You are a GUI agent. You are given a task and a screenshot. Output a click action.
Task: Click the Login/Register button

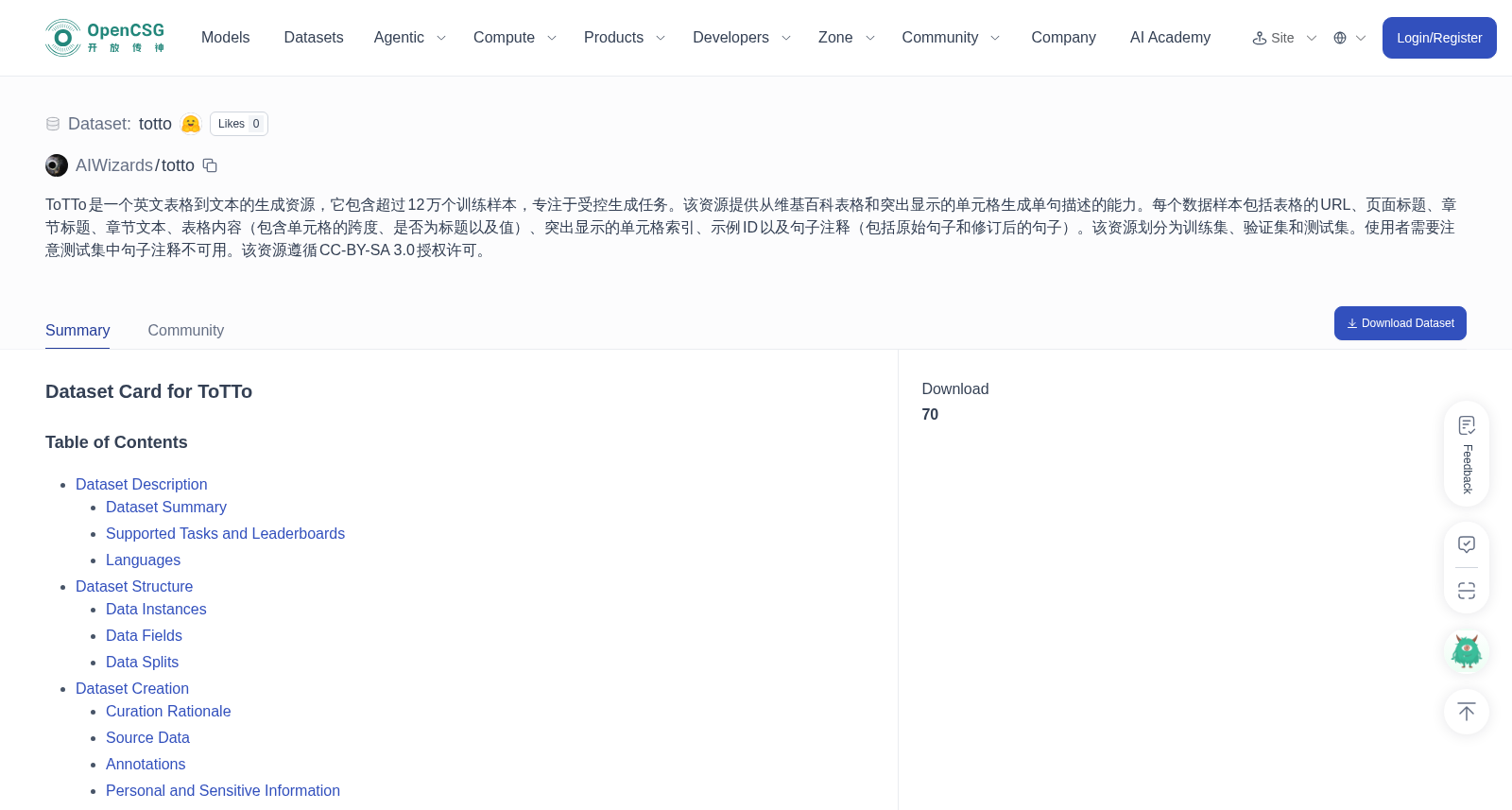click(1439, 38)
